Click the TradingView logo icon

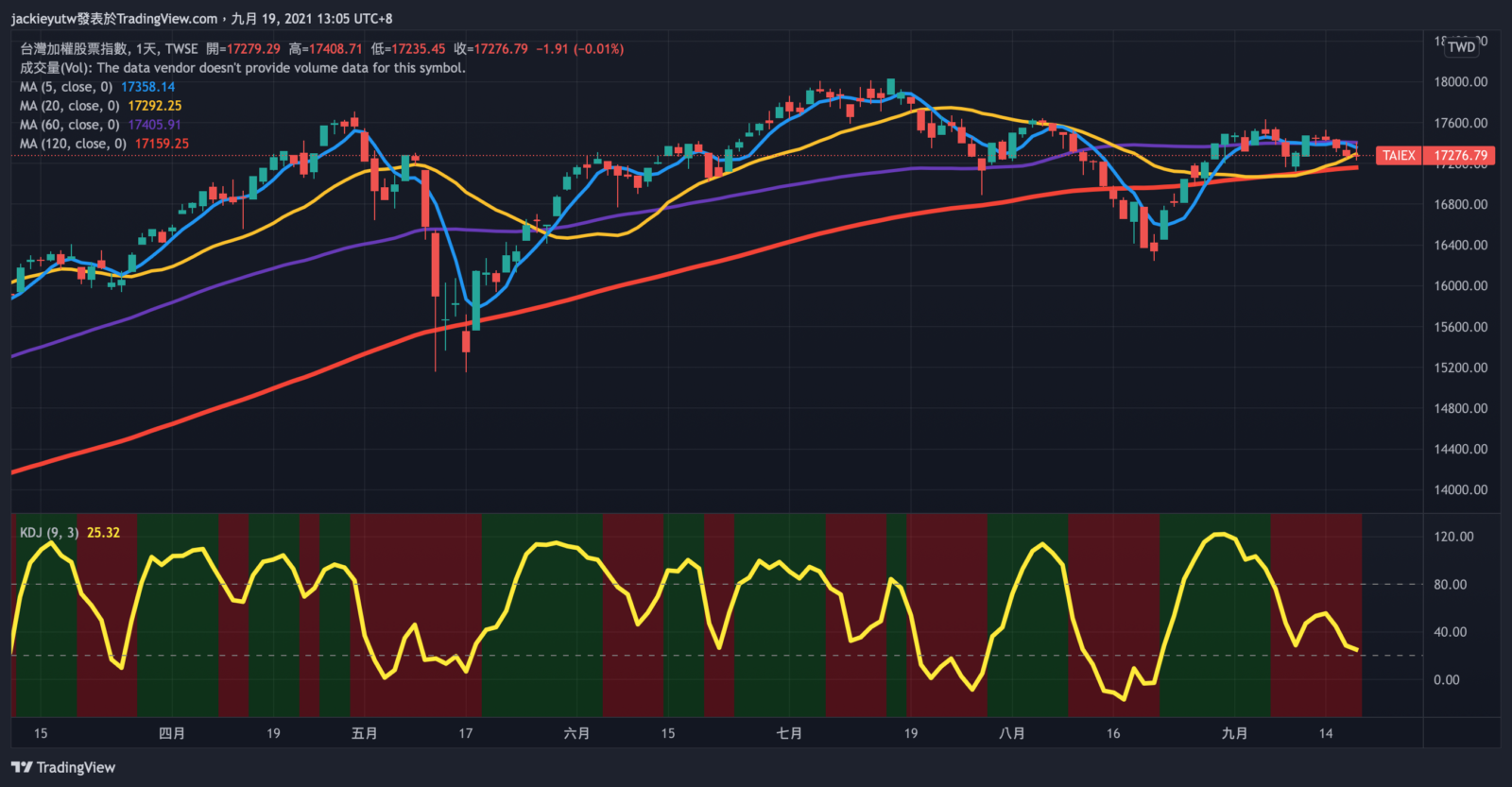(x=22, y=767)
